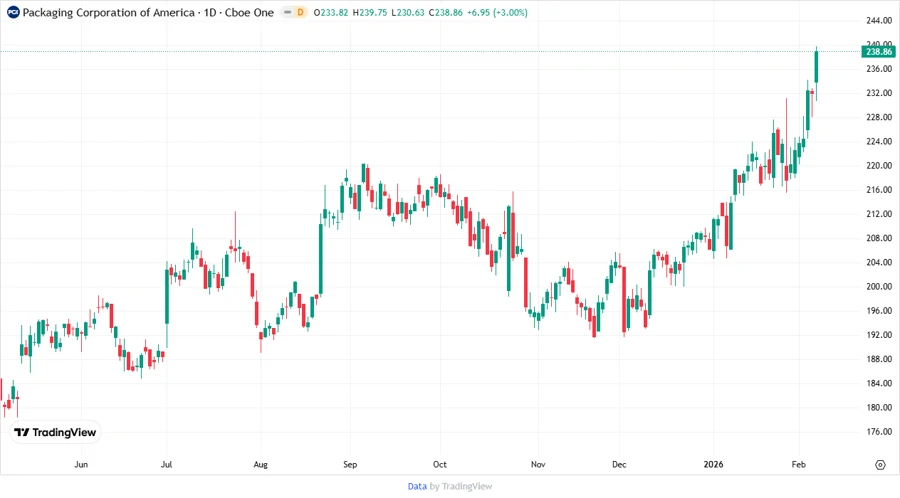
Task: Click the orange D delayed-data indicator
Action: [300, 12]
